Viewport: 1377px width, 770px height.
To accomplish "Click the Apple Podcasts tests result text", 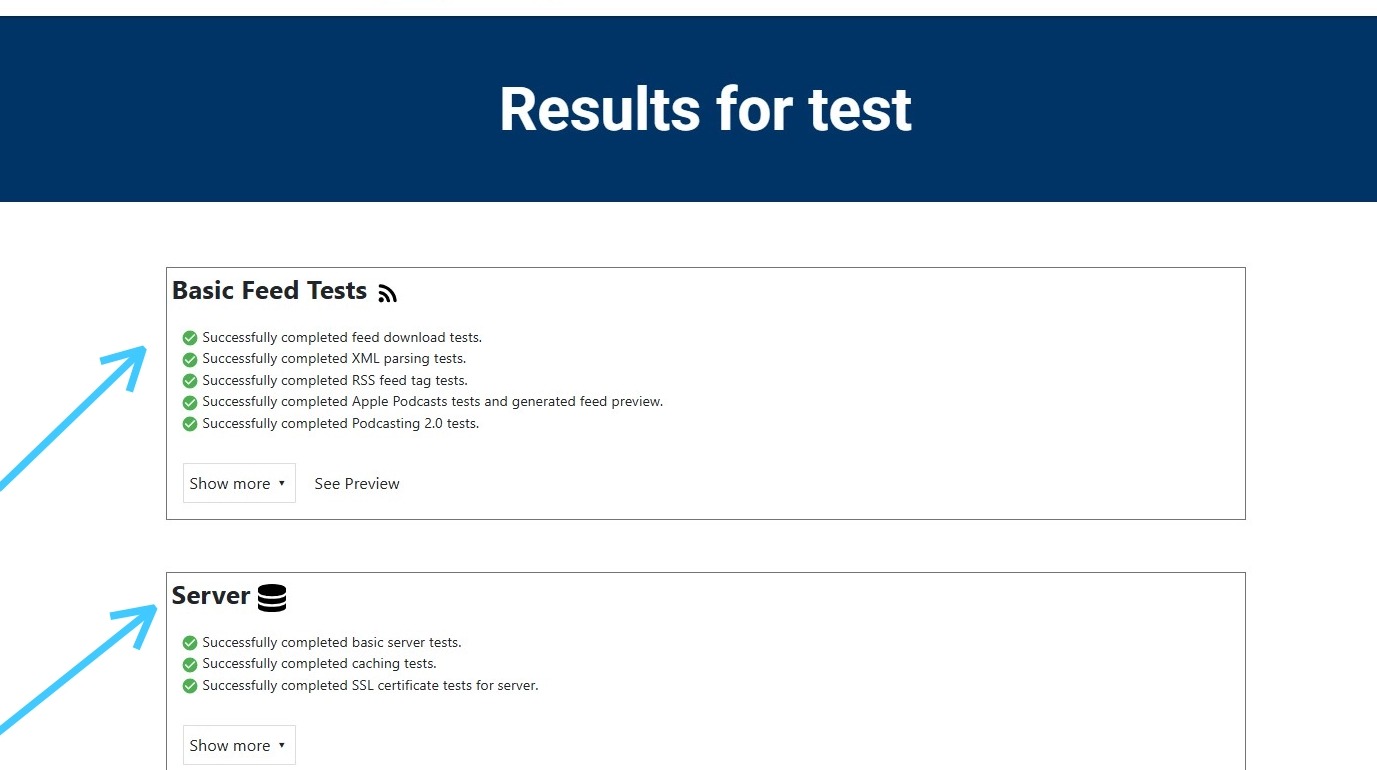I will (x=432, y=402).
